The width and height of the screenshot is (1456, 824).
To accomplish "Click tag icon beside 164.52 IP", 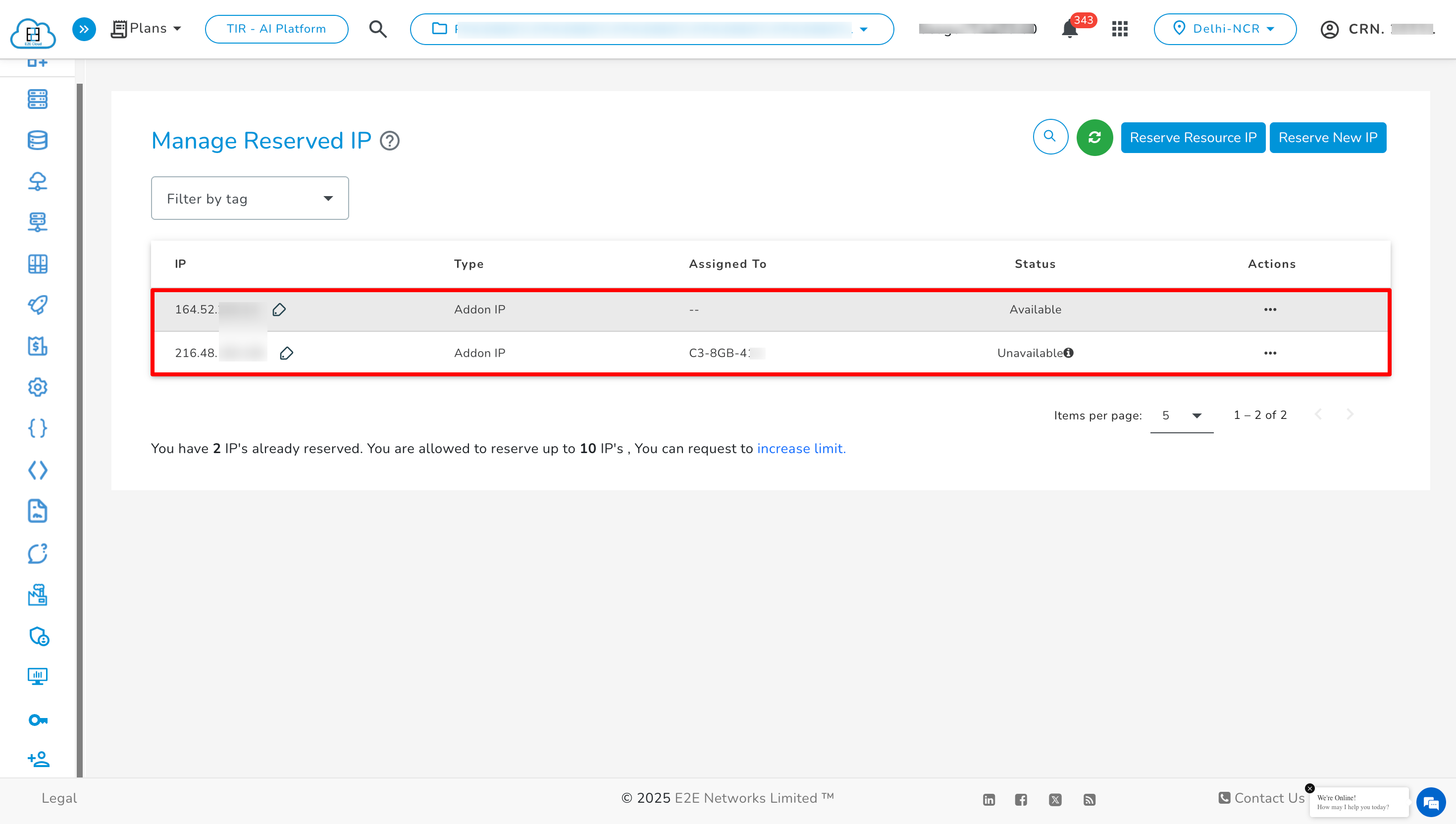I will coord(279,309).
